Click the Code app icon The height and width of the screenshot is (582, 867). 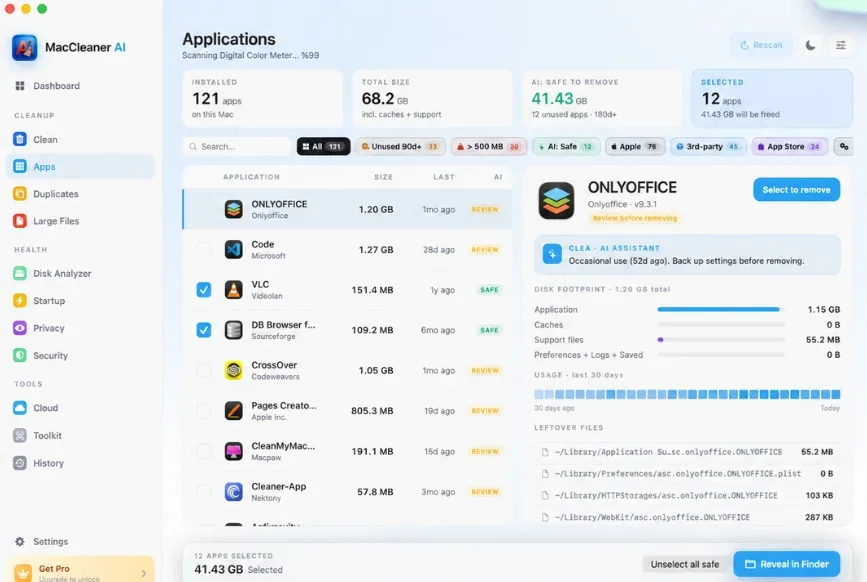click(x=233, y=249)
